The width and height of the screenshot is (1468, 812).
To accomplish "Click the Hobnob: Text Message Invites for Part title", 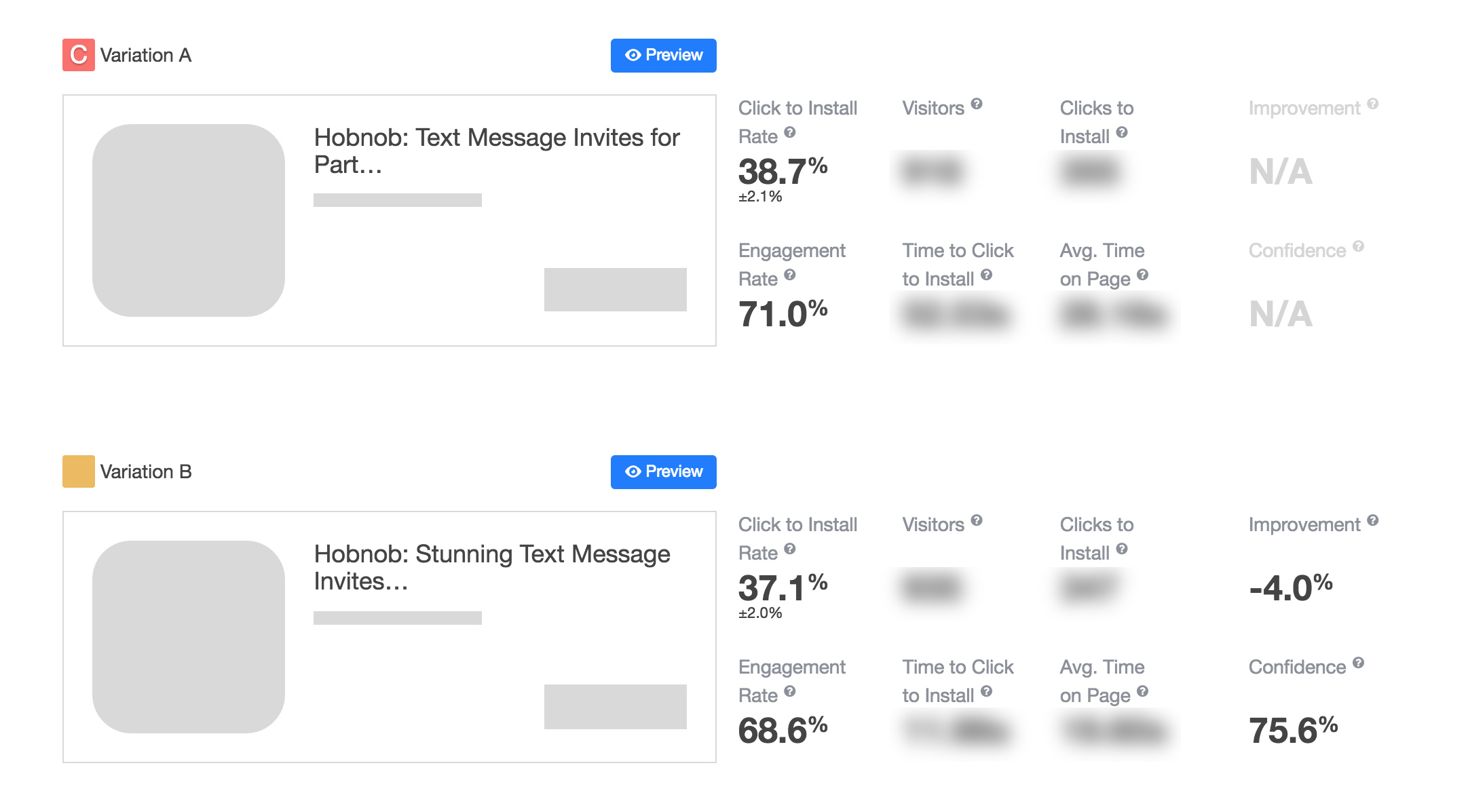I will pos(497,151).
